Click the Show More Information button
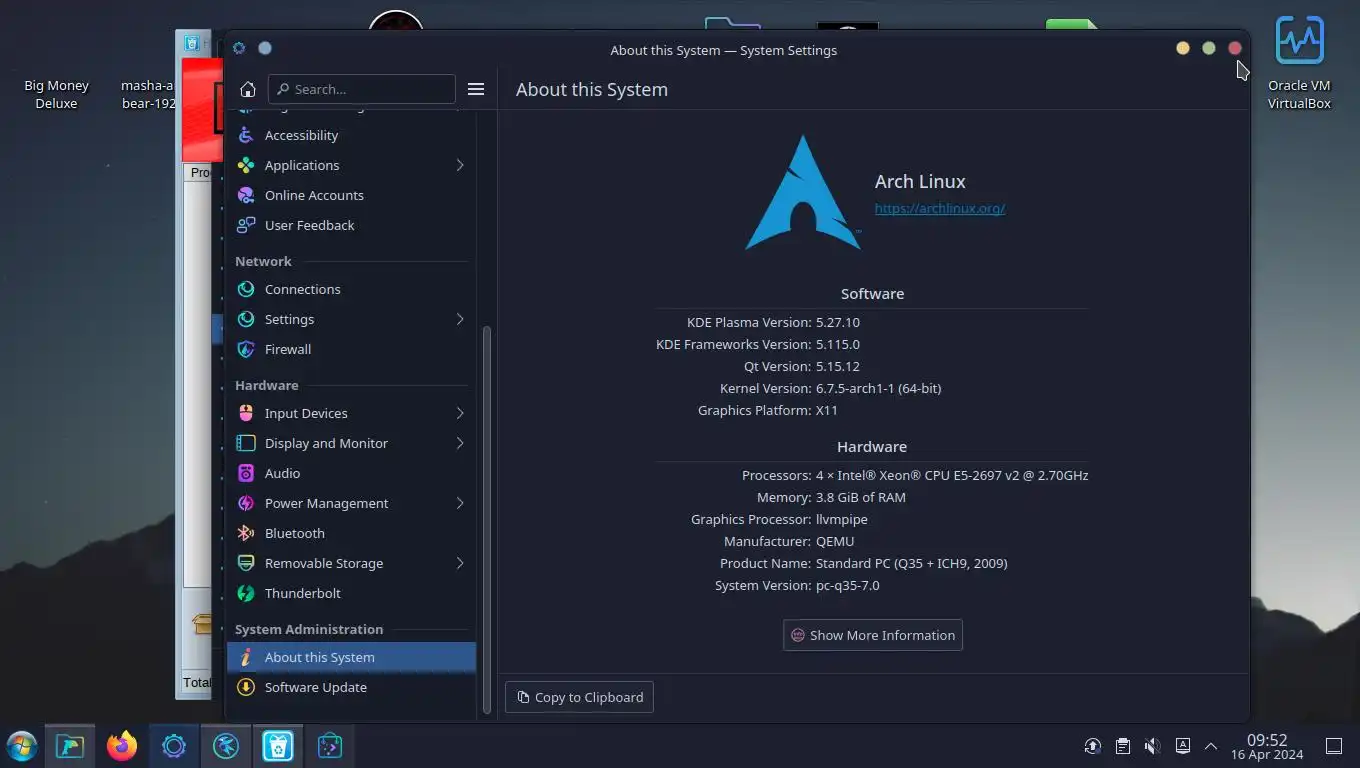This screenshot has height=768, width=1360. [x=873, y=635]
